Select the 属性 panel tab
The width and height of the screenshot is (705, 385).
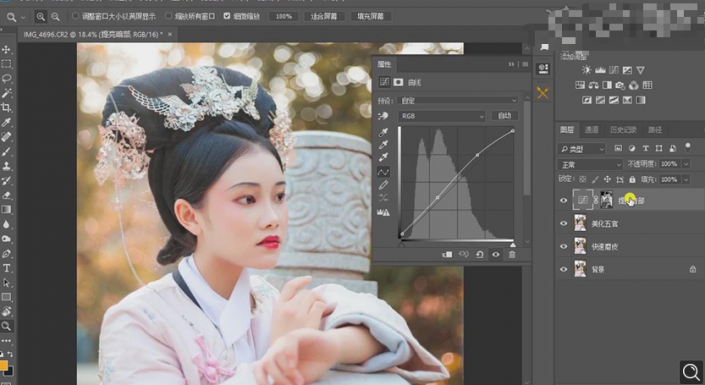coord(384,64)
